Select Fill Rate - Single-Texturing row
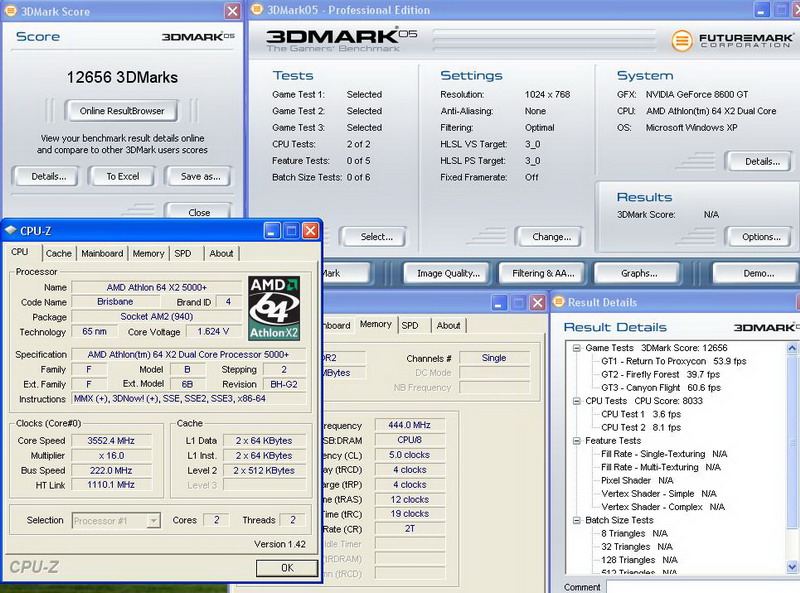 [664, 454]
